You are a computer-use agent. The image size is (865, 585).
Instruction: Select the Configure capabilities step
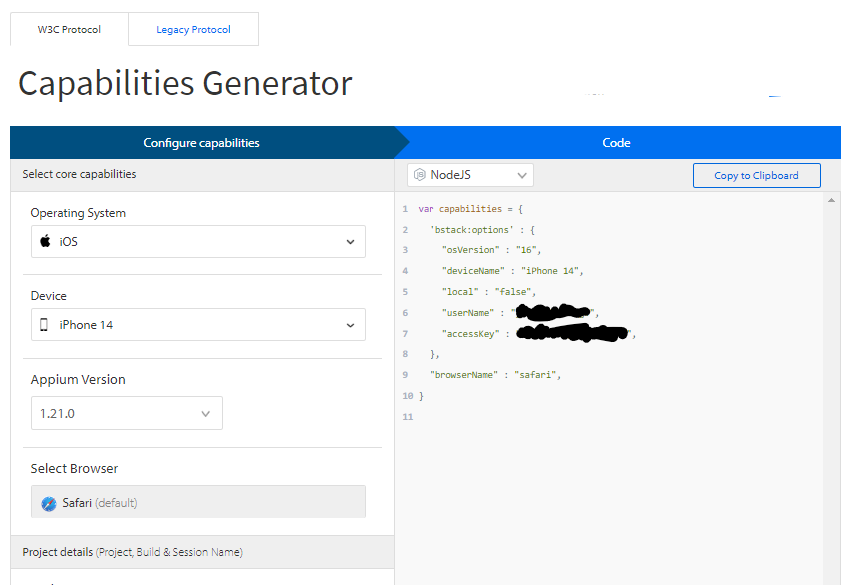click(x=201, y=143)
